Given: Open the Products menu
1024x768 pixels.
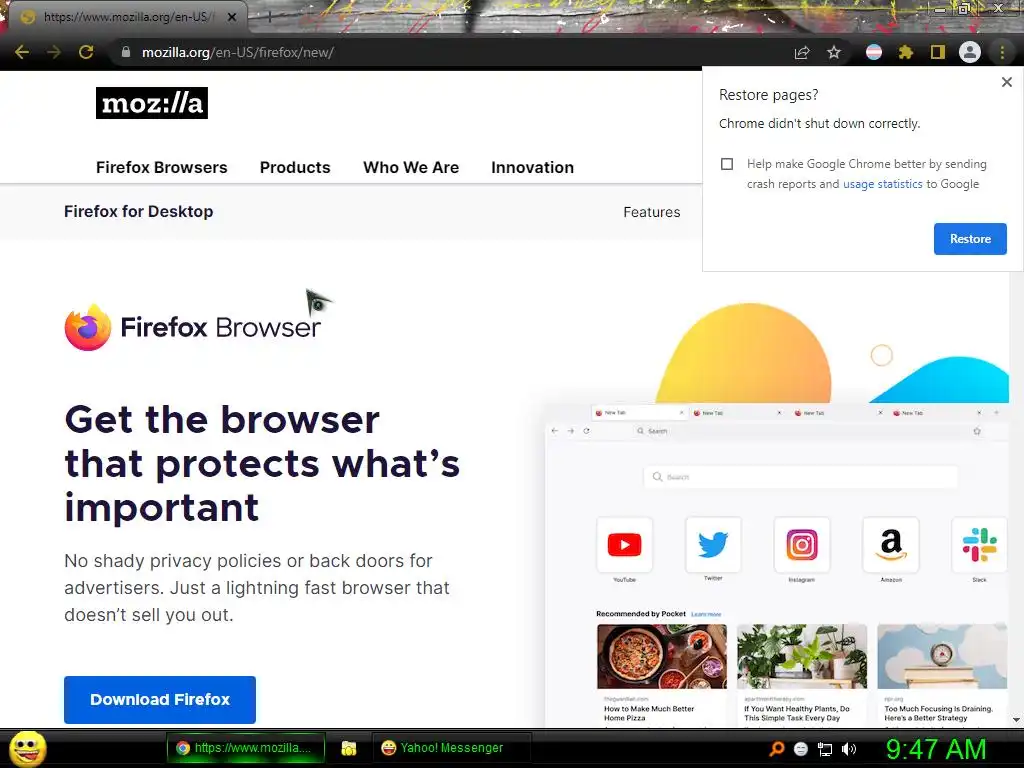Looking at the screenshot, I should click(x=295, y=167).
